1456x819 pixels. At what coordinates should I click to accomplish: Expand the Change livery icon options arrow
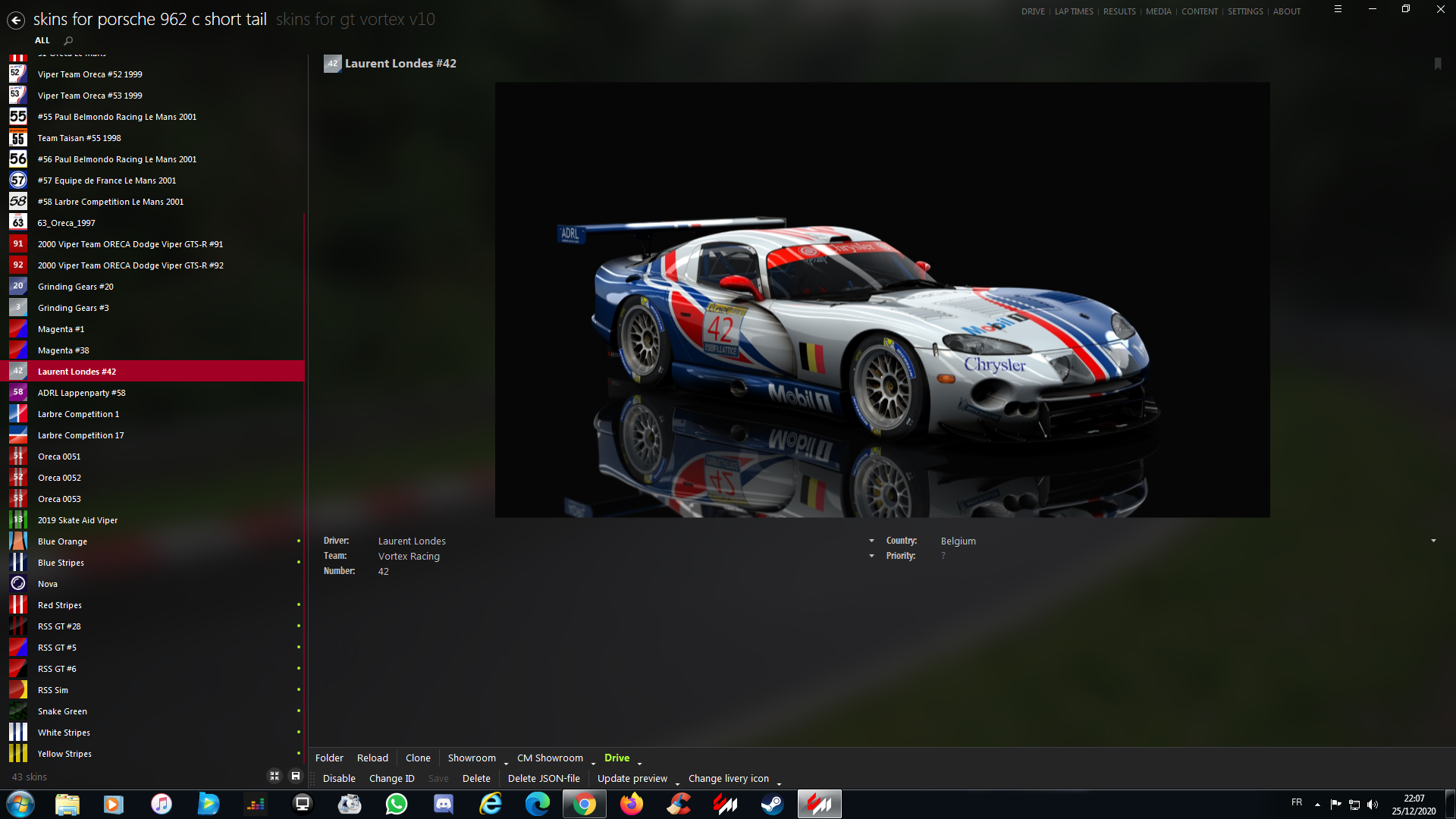tap(779, 783)
